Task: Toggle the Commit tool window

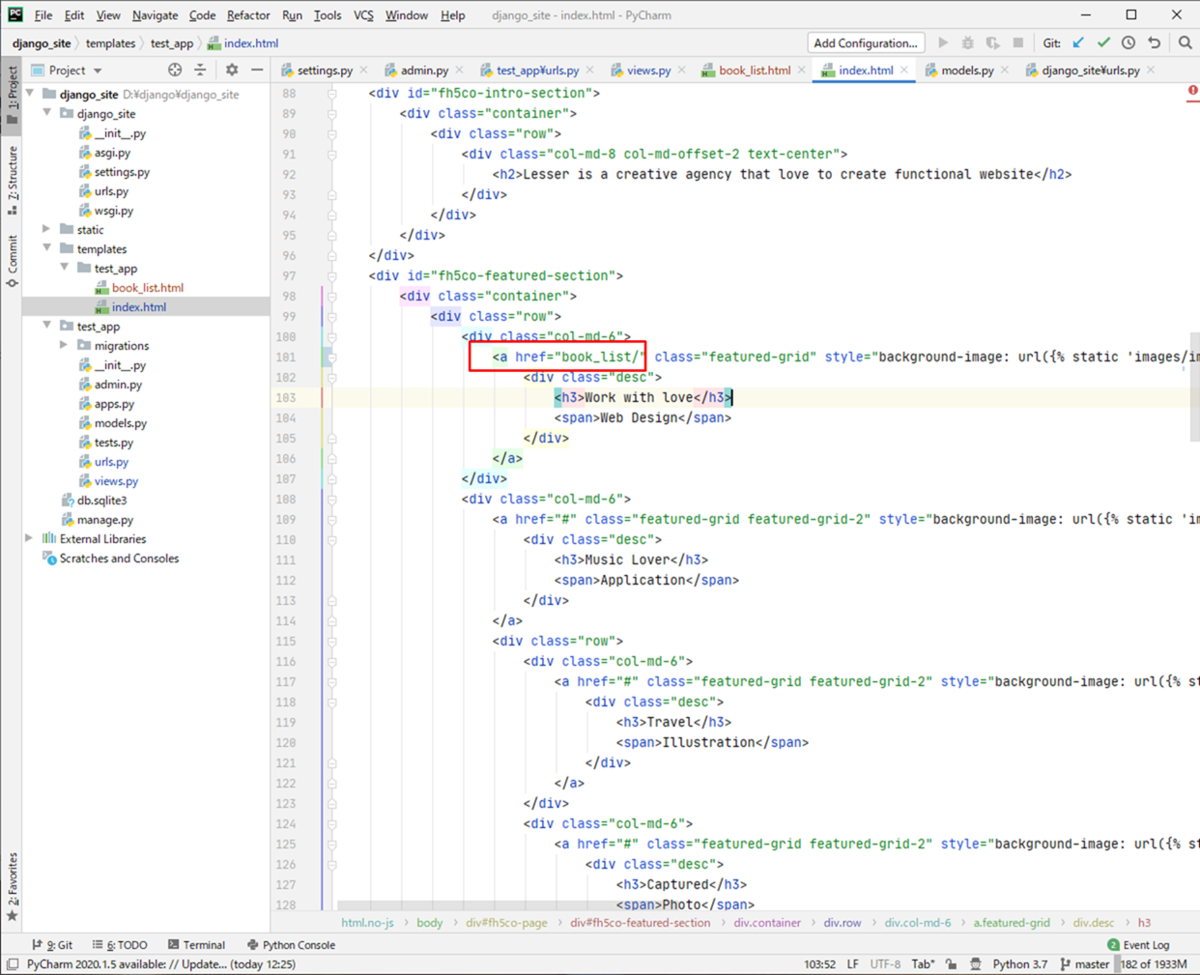Action: point(12,261)
